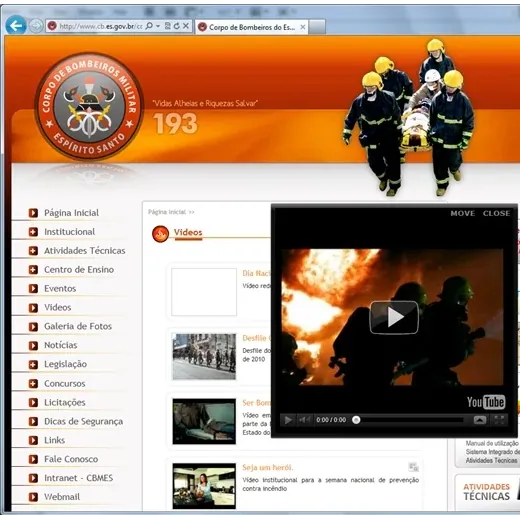
Task: Open the Página Inicial menu item
Action: [71, 213]
